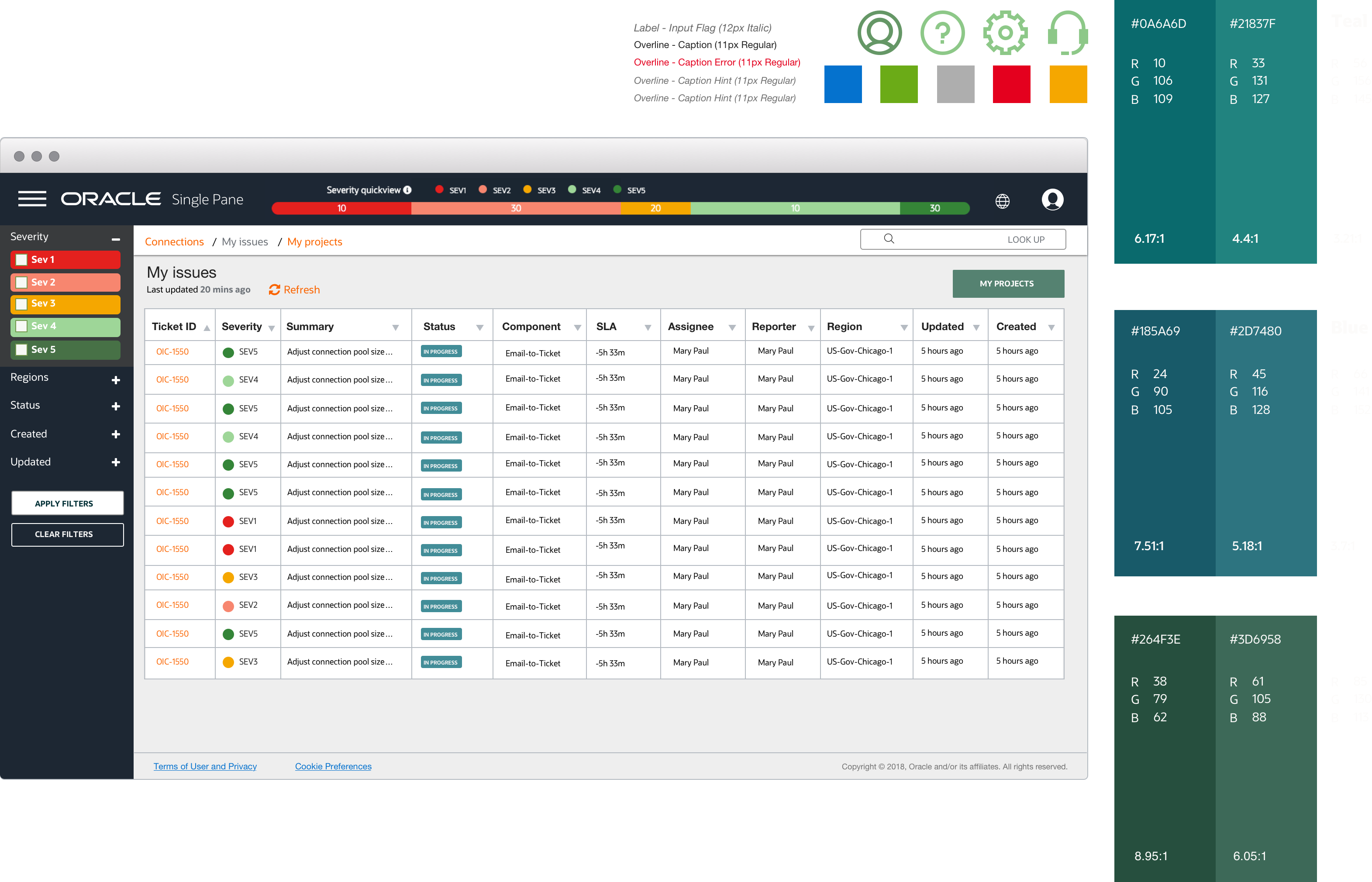Expand the Status filter section
The image size is (1372, 882).
[x=116, y=406]
